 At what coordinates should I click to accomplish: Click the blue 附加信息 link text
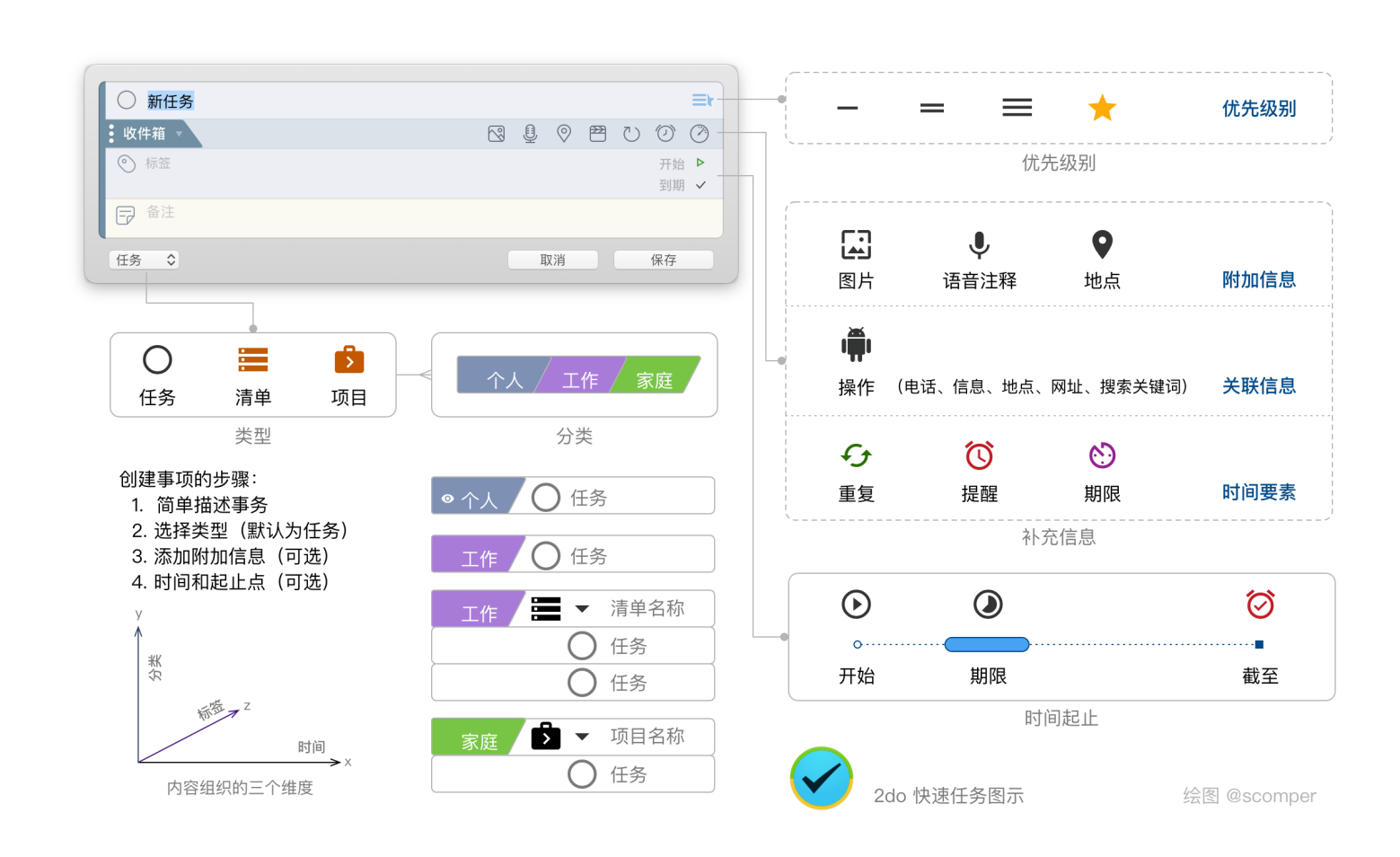(1259, 279)
